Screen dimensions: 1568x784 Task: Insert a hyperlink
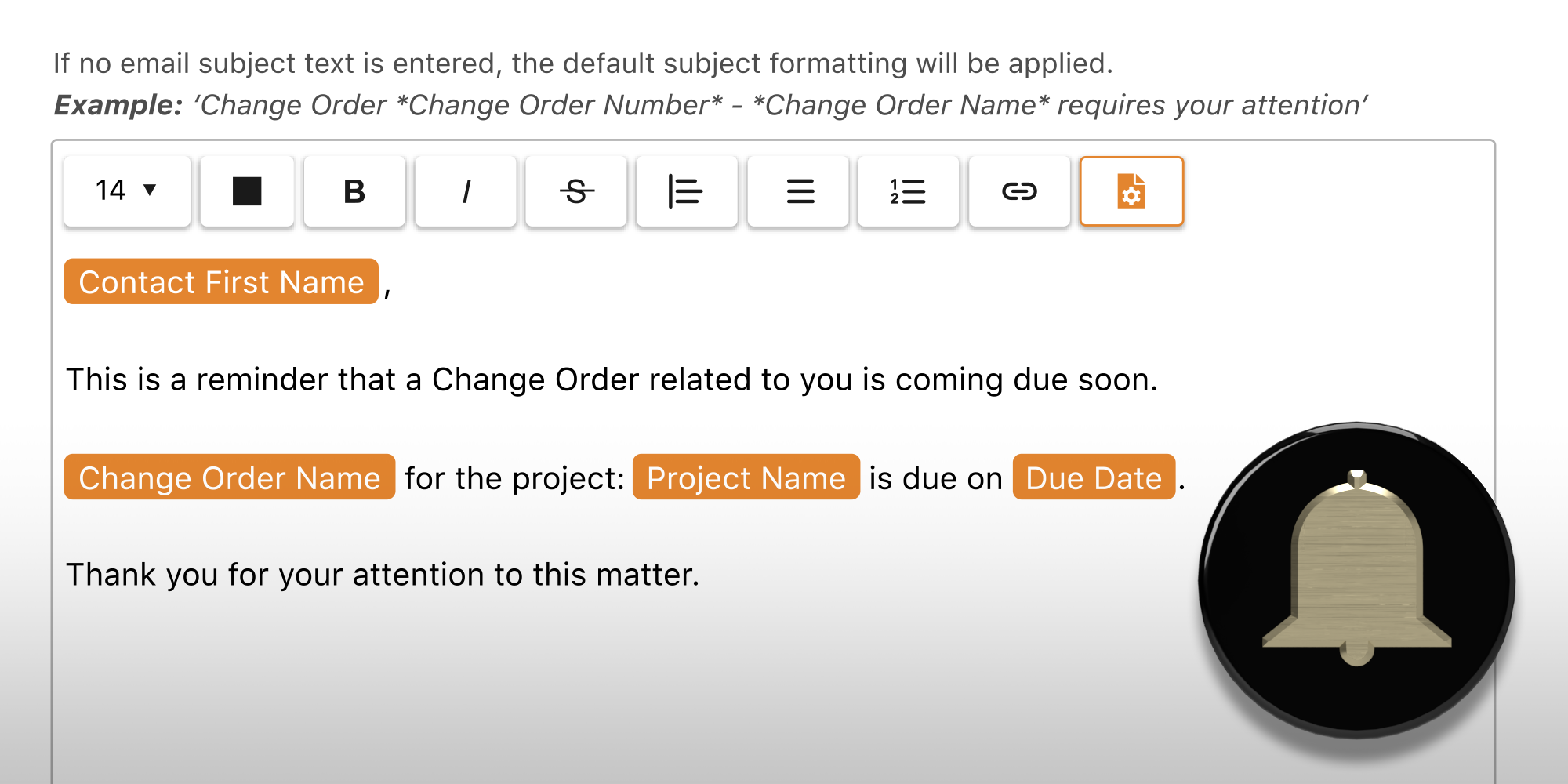coord(1018,191)
